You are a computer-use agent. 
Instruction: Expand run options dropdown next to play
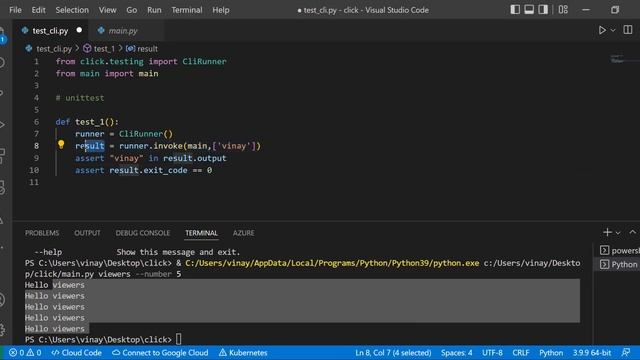[613, 30]
